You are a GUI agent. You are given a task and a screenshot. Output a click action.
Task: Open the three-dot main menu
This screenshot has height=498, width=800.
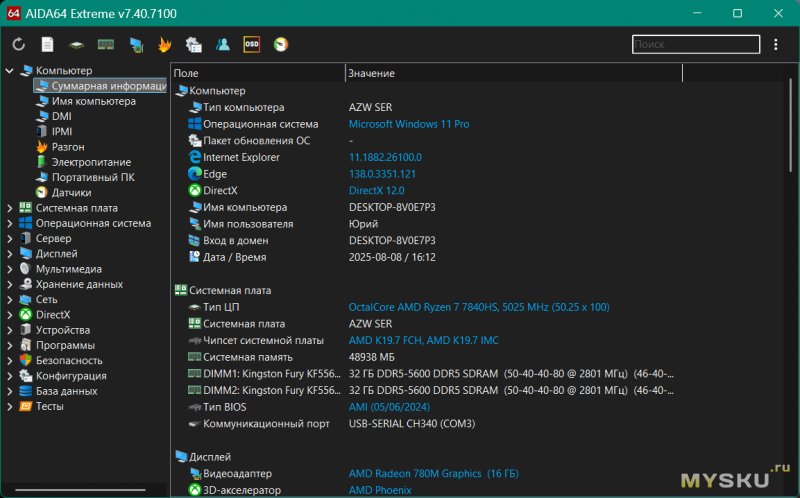776,44
